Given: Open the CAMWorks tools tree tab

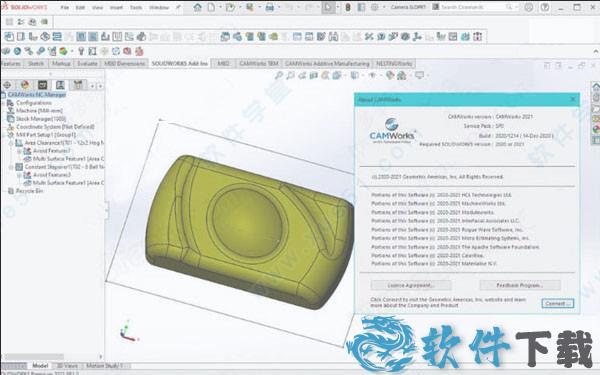Looking at the screenshot, I should [x=78, y=85].
